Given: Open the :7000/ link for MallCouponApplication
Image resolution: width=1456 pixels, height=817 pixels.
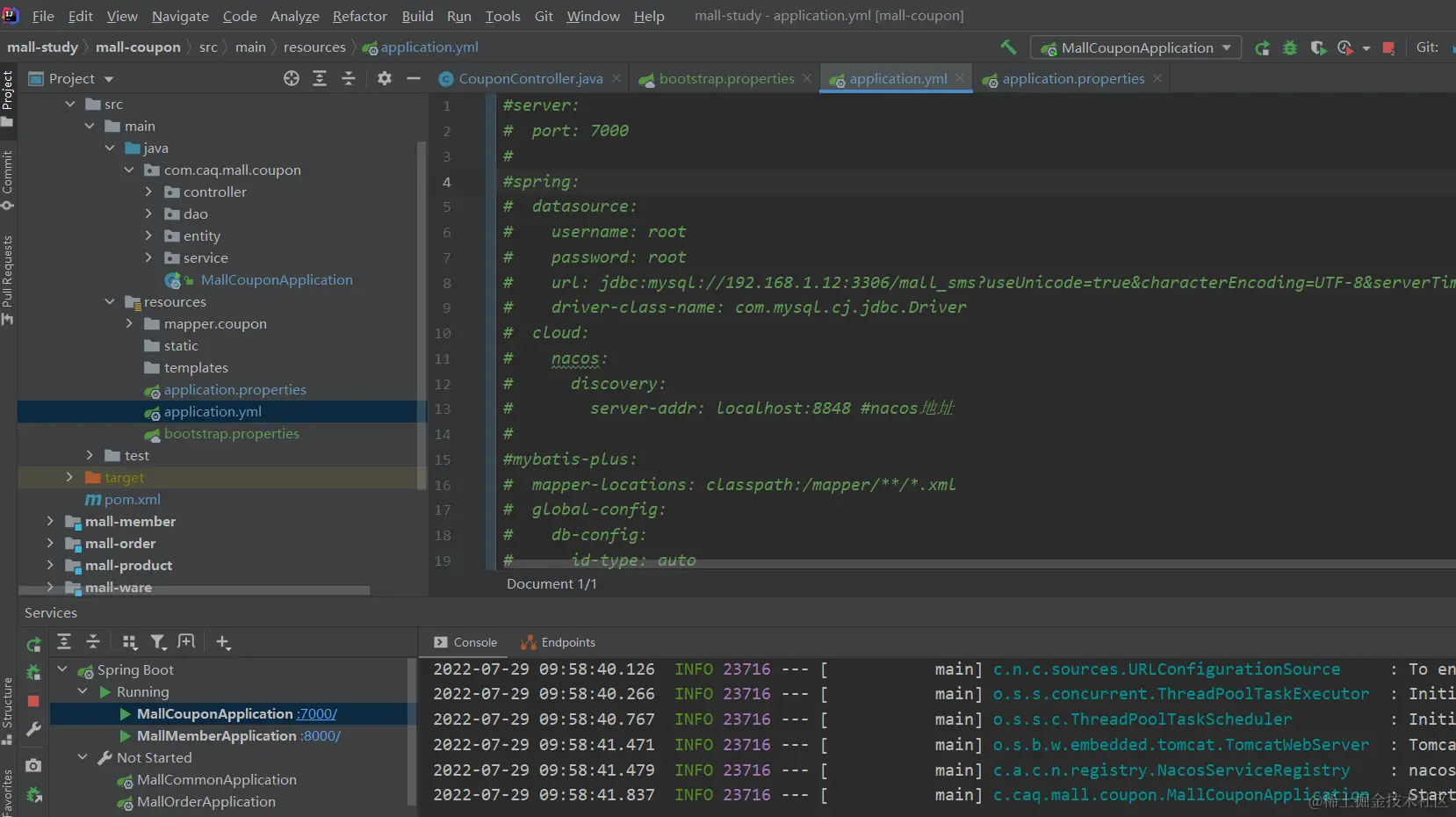Looking at the screenshot, I should (317, 714).
